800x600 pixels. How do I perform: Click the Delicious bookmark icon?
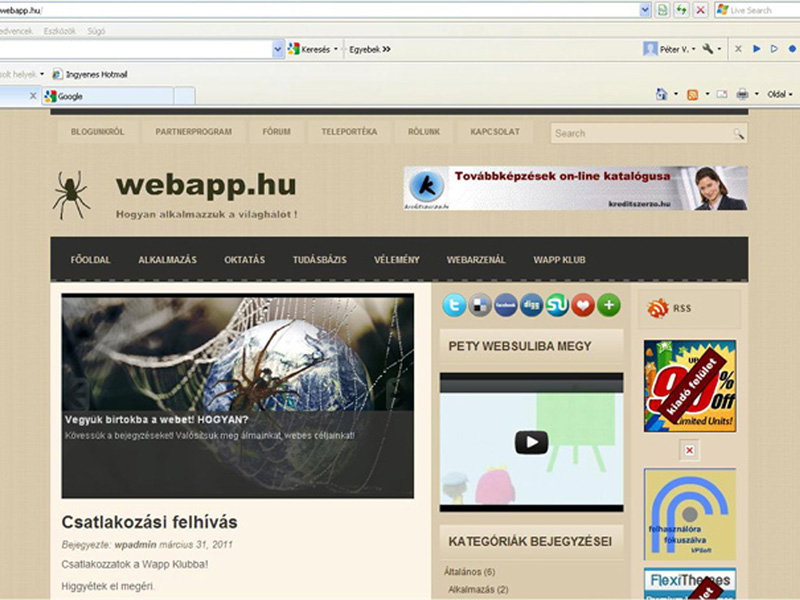[480, 305]
